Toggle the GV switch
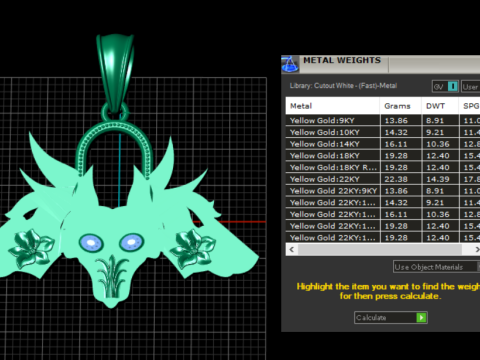 click(x=445, y=87)
